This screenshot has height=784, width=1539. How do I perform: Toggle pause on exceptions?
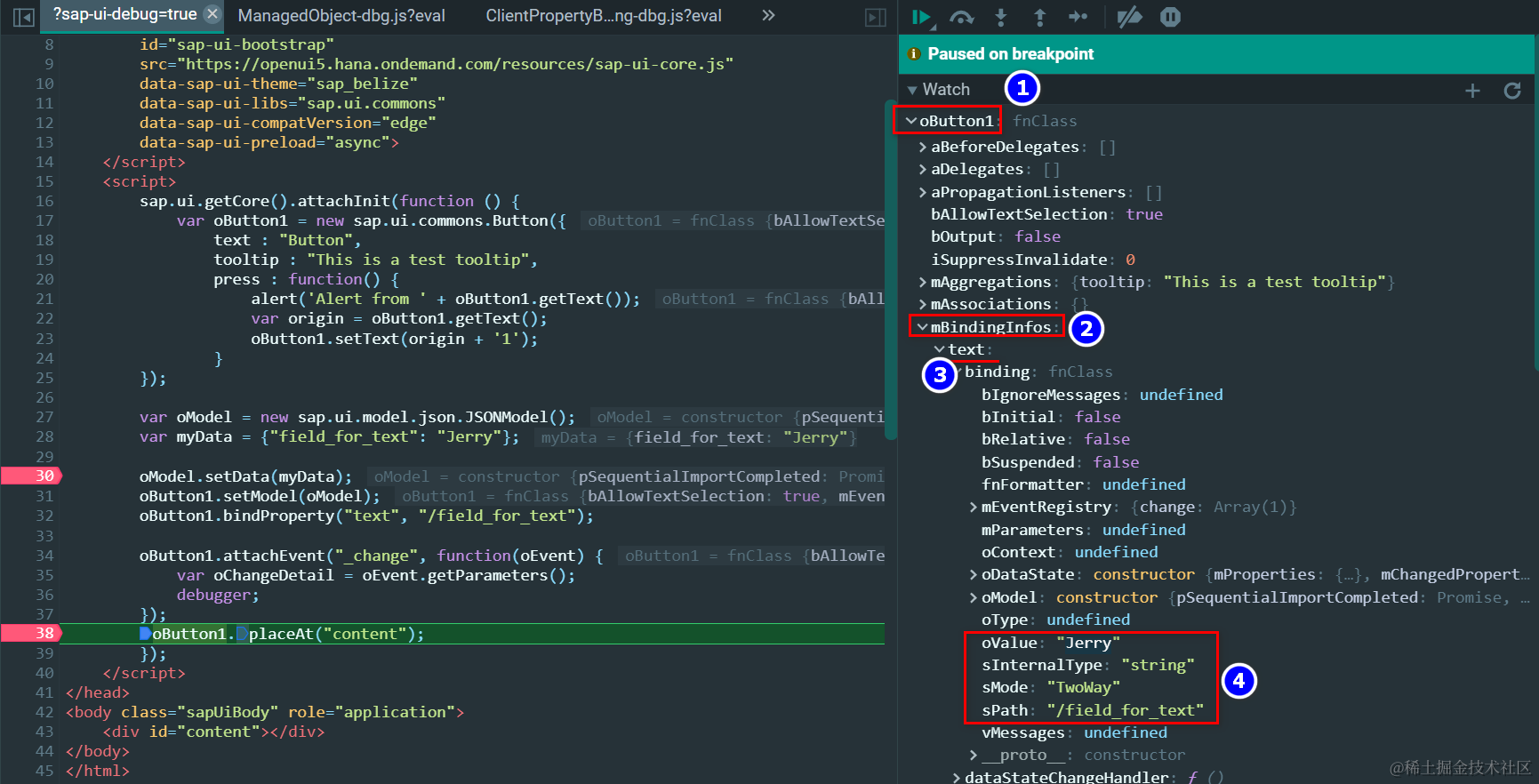[x=1170, y=17]
